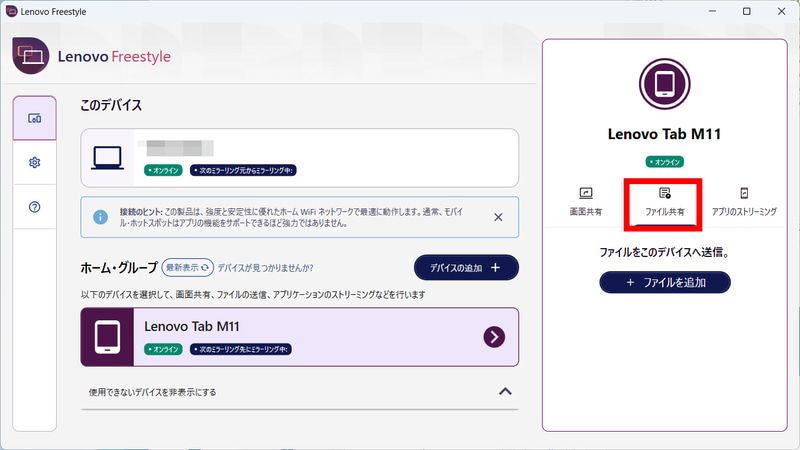Refresh the home group with 最新表示
Image resolution: width=800 pixels, height=450 pixels.
[x=187, y=267]
